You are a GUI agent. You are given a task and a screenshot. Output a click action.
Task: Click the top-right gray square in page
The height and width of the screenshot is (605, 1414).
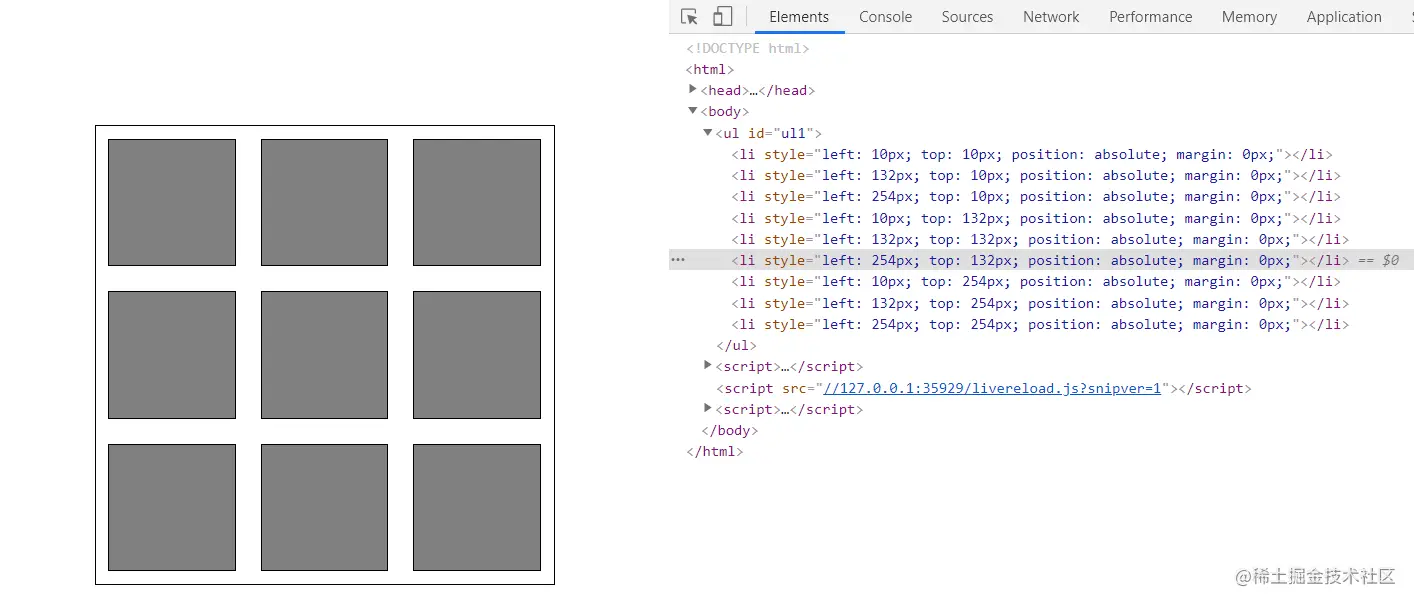(477, 202)
